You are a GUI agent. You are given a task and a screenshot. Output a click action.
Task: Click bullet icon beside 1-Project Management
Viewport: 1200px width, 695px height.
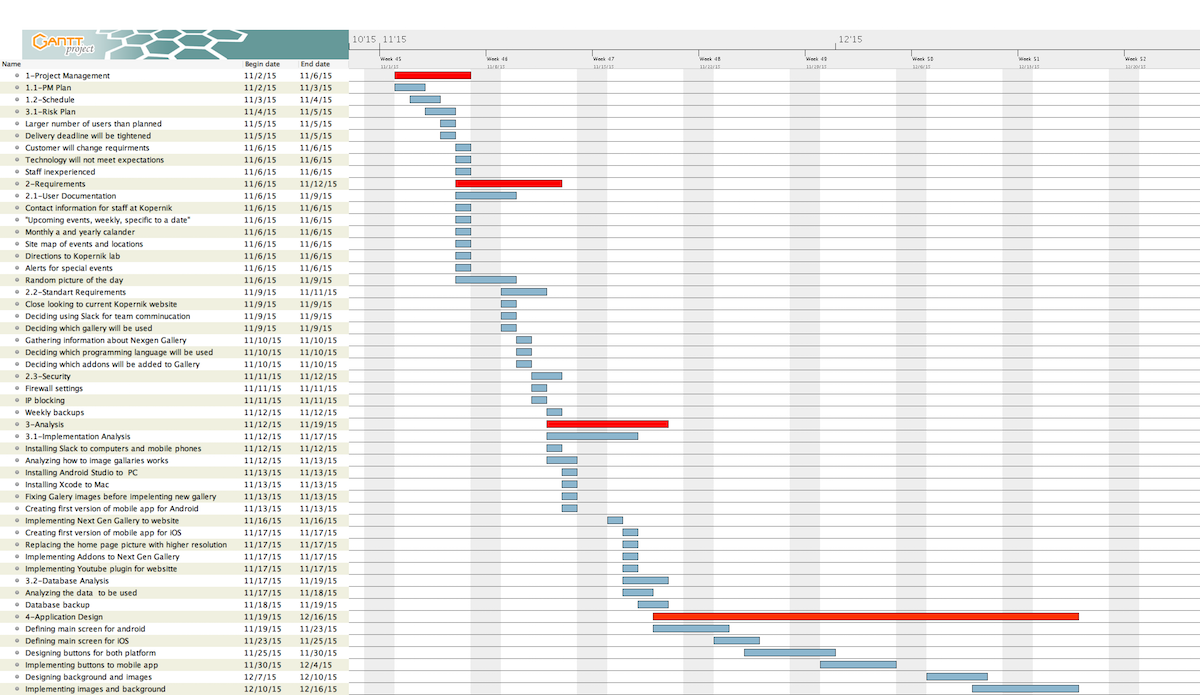point(16,76)
